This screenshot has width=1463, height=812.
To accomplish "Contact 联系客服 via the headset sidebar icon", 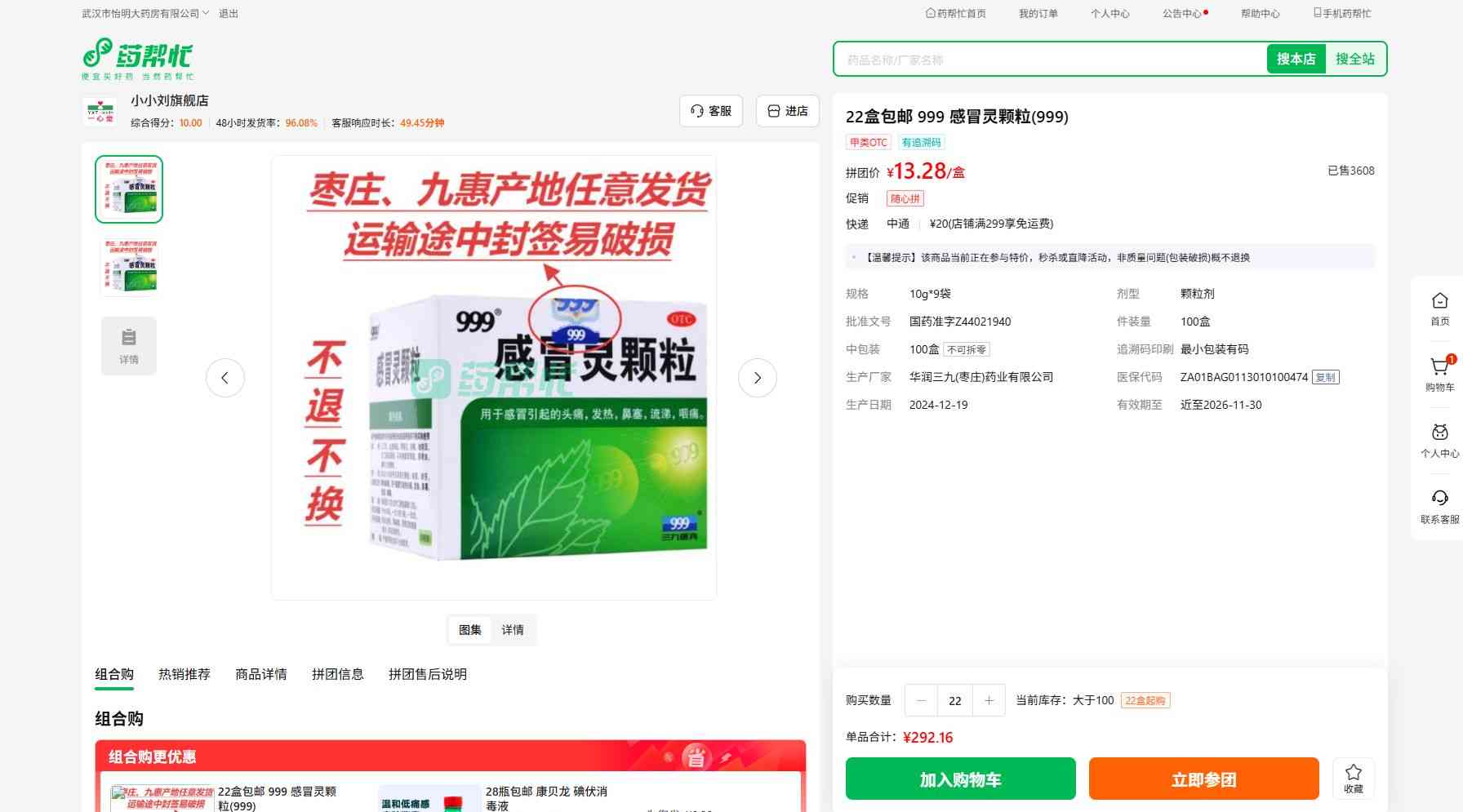I will 1440,506.
